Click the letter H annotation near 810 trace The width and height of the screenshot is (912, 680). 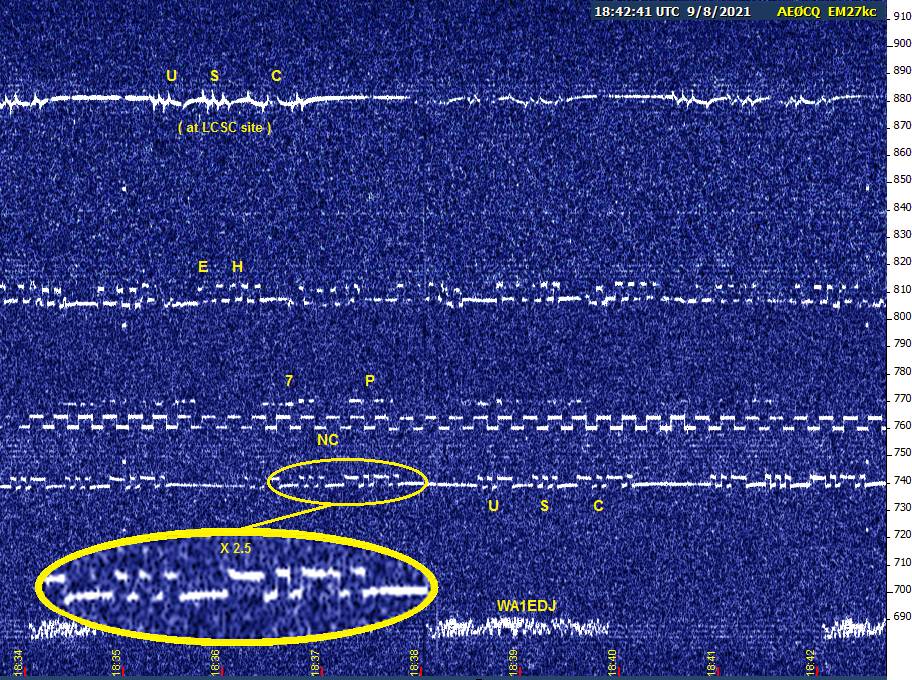(x=237, y=267)
